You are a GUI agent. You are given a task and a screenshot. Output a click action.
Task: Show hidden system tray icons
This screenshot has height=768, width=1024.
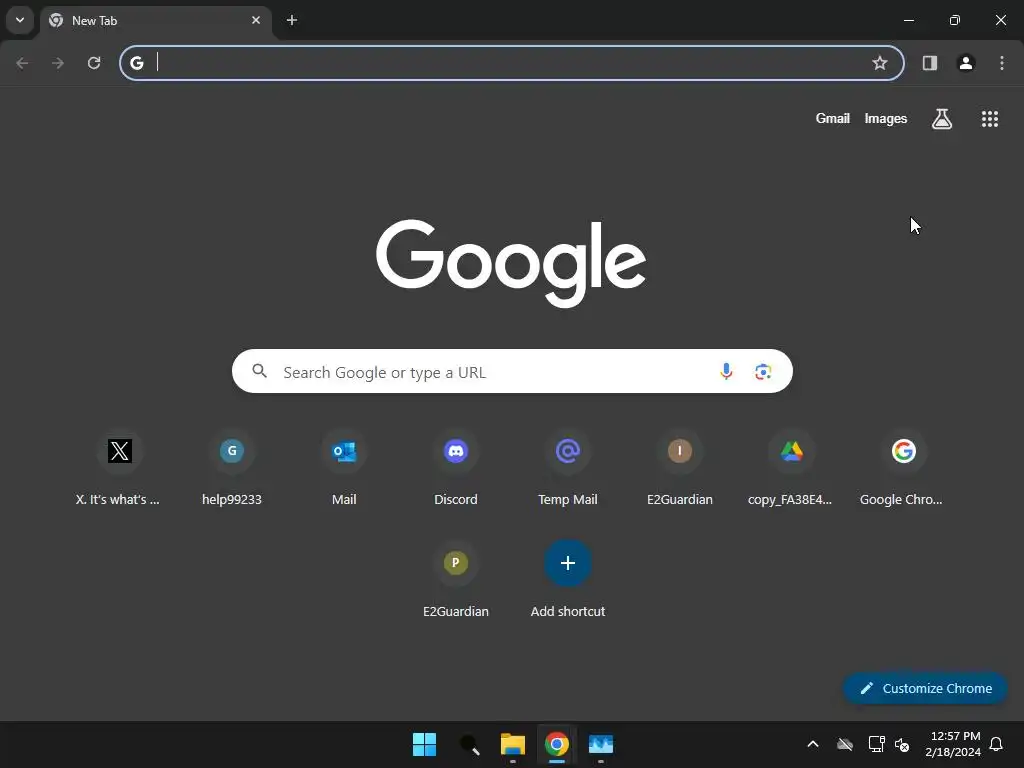813,744
